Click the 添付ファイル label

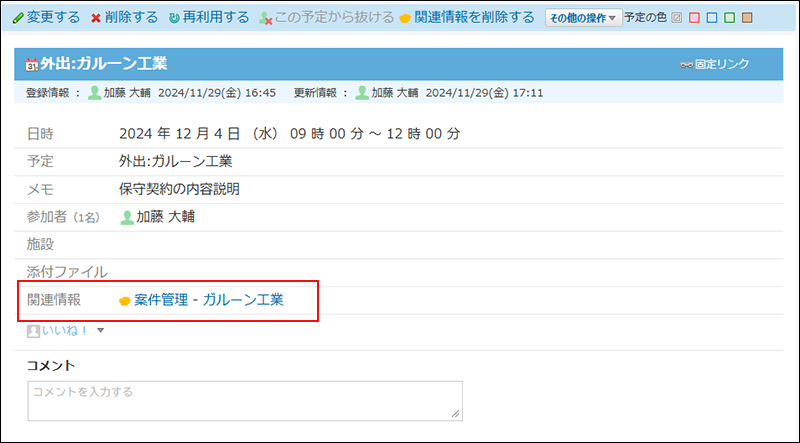coord(67,272)
